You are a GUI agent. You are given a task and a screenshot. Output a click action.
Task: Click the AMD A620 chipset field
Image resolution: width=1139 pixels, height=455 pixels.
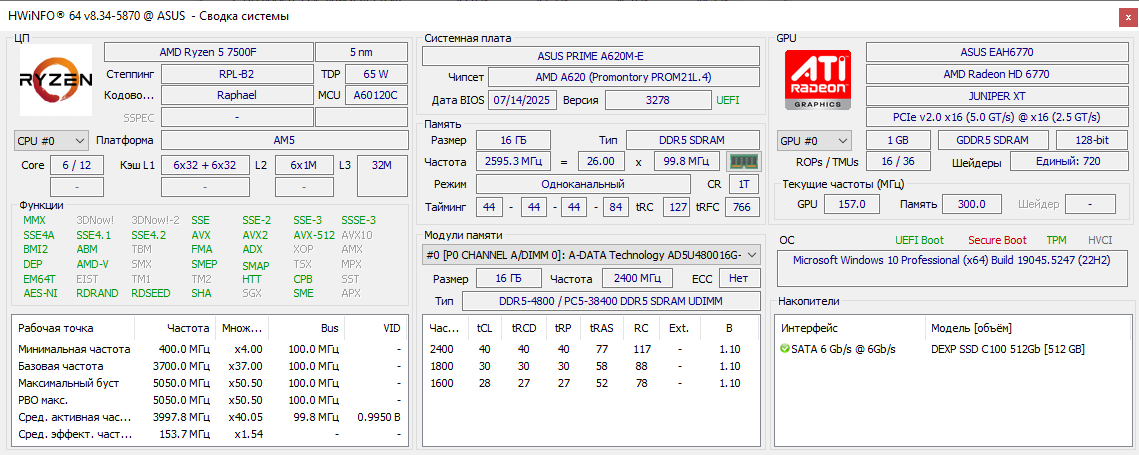tap(624, 76)
